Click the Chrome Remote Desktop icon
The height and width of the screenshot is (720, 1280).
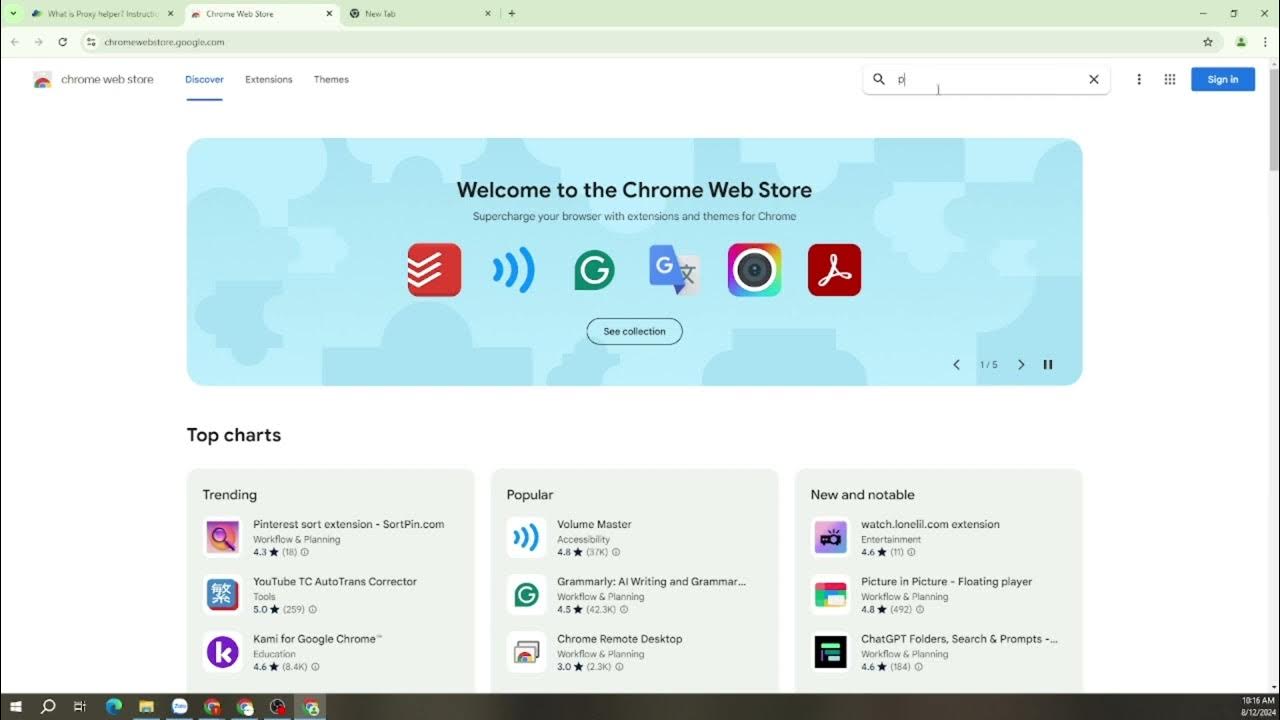pos(526,651)
